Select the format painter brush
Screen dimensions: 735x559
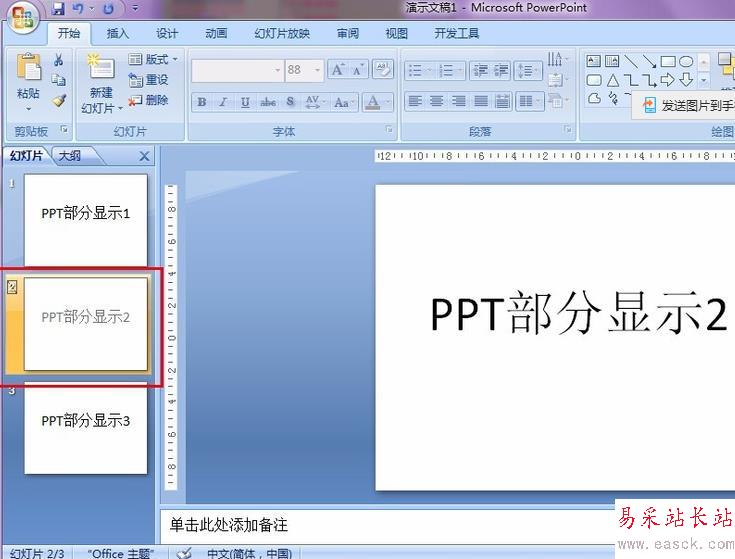pyautogui.click(x=59, y=100)
